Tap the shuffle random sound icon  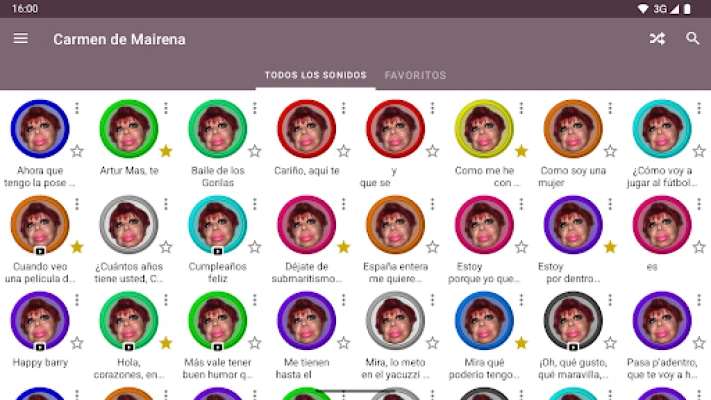657,39
